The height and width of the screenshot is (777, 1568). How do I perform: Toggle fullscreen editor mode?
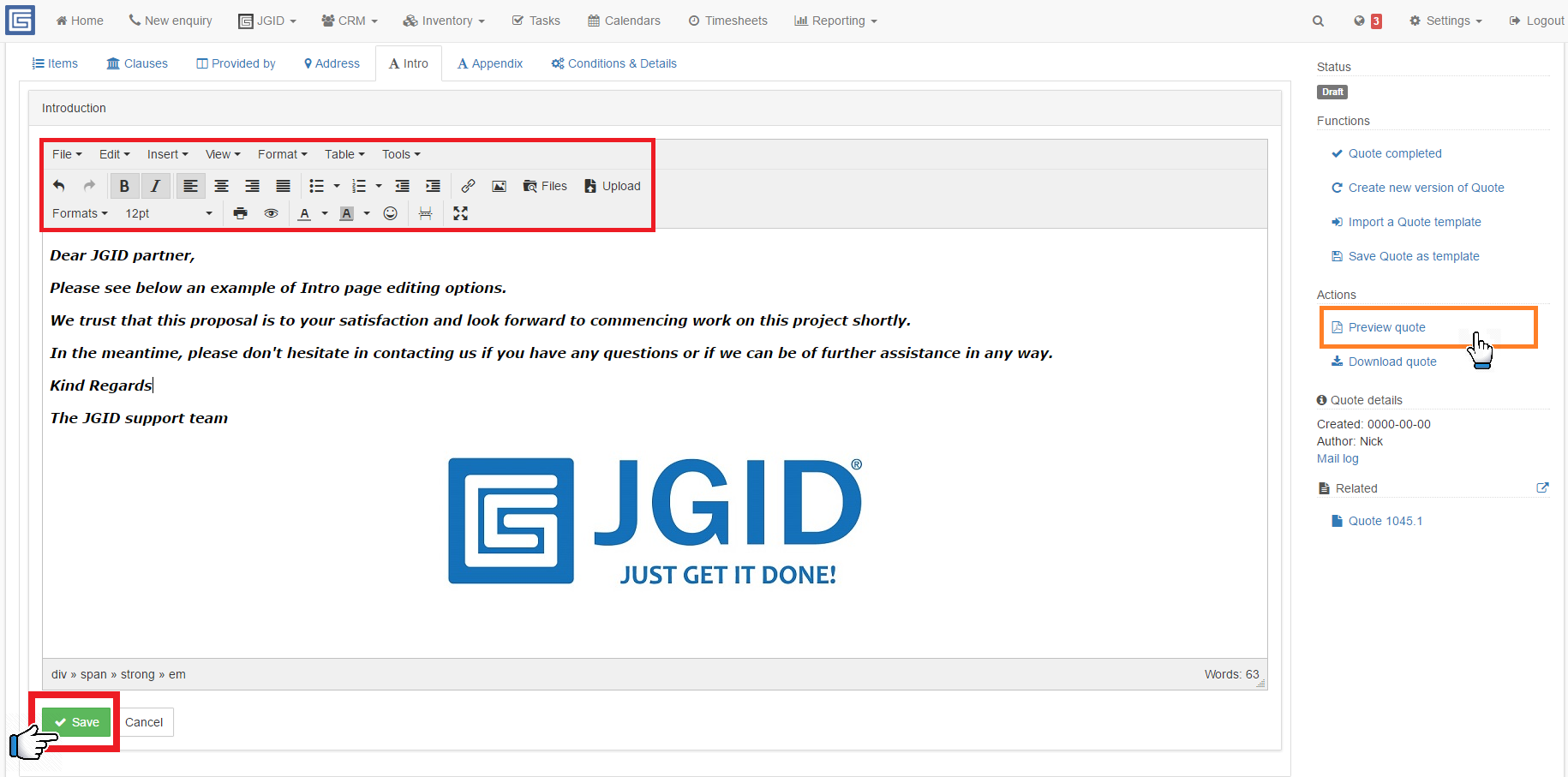(460, 213)
